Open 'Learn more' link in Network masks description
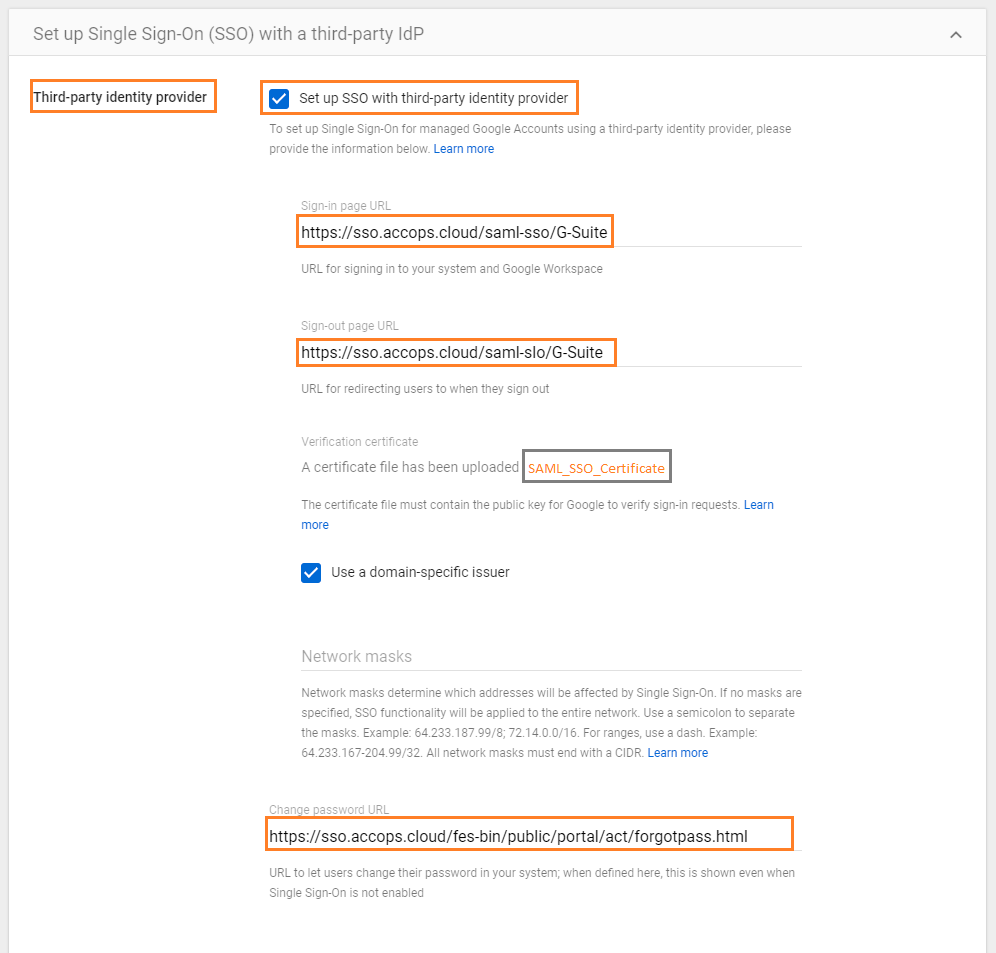Screen dimensions: 996x953 [677, 753]
